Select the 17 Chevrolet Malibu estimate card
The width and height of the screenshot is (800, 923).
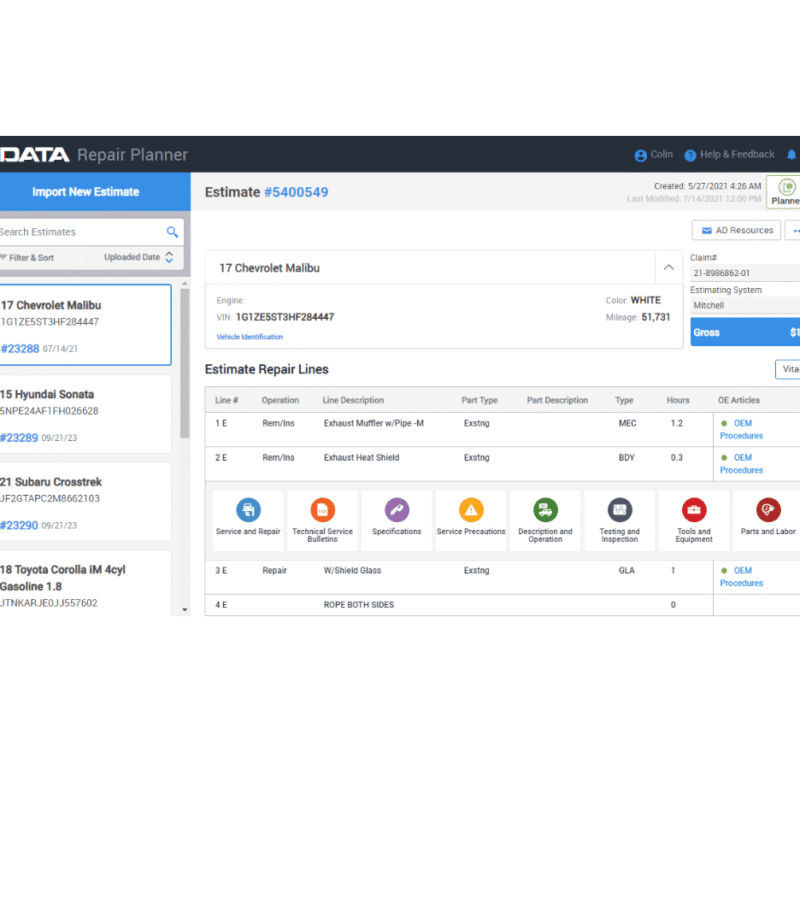[x=85, y=325]
